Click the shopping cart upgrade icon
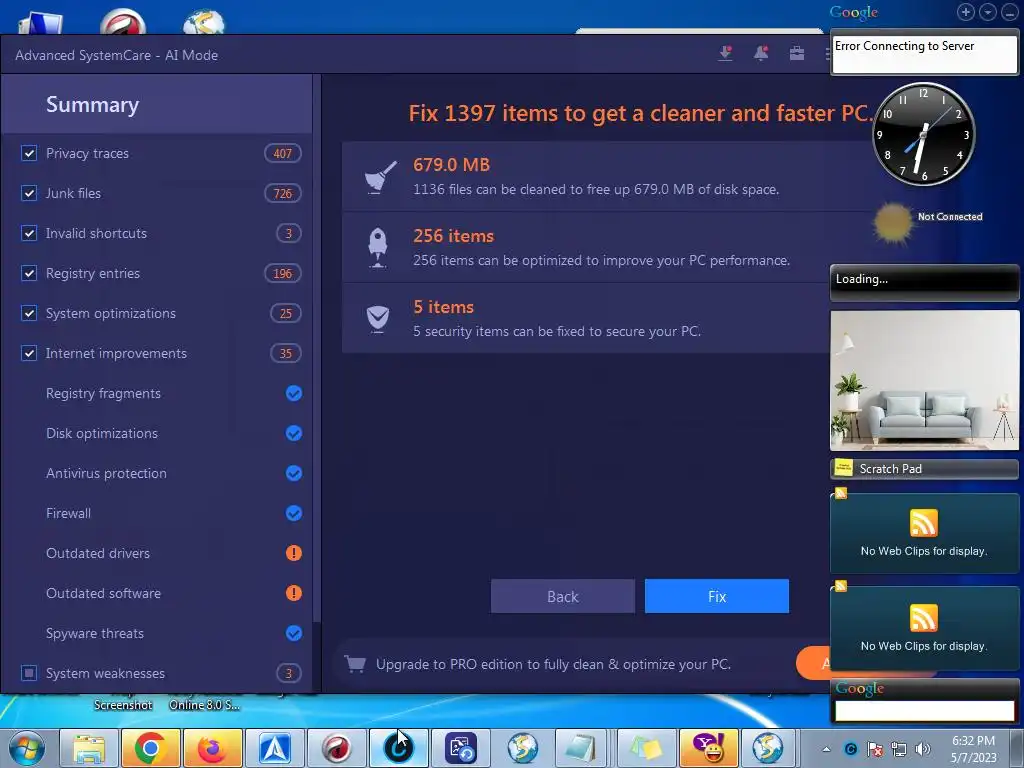The width and height of the screenshot is (1024, 768). coord(355,664)
